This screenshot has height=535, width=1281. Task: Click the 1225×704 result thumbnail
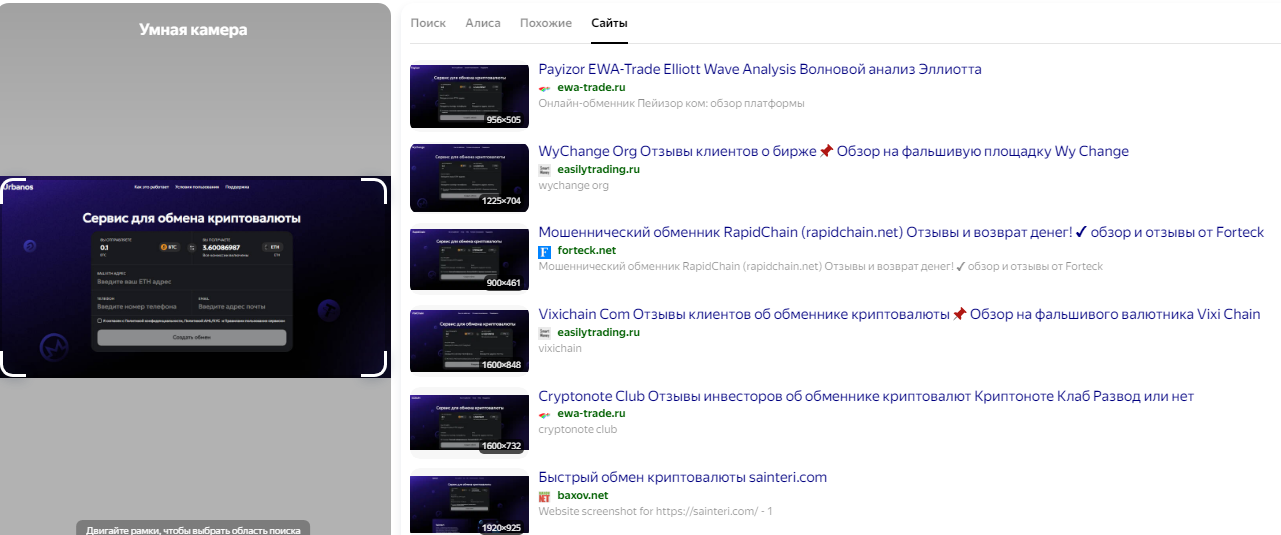pos(469,176)
